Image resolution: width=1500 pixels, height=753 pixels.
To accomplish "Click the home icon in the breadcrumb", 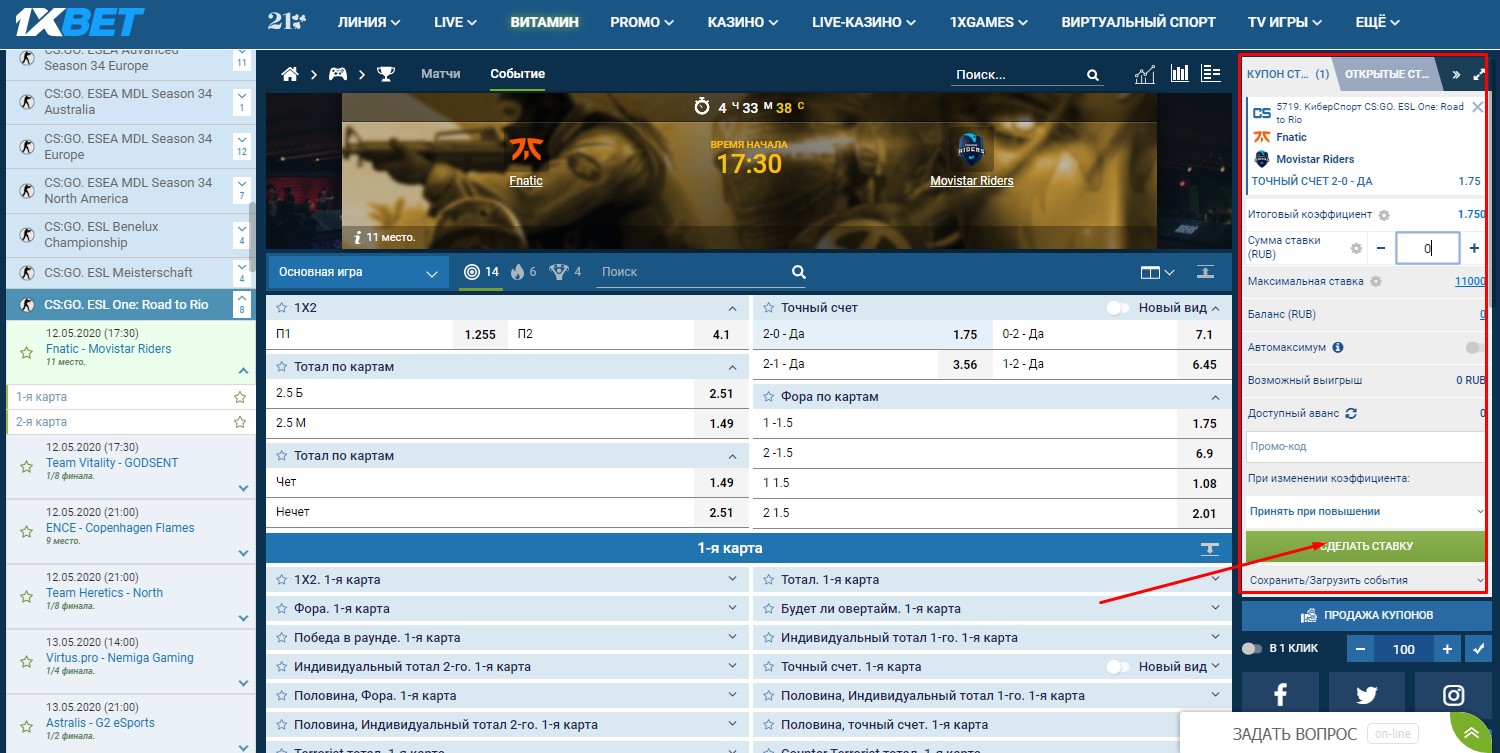I will click(x=290, y=73).
